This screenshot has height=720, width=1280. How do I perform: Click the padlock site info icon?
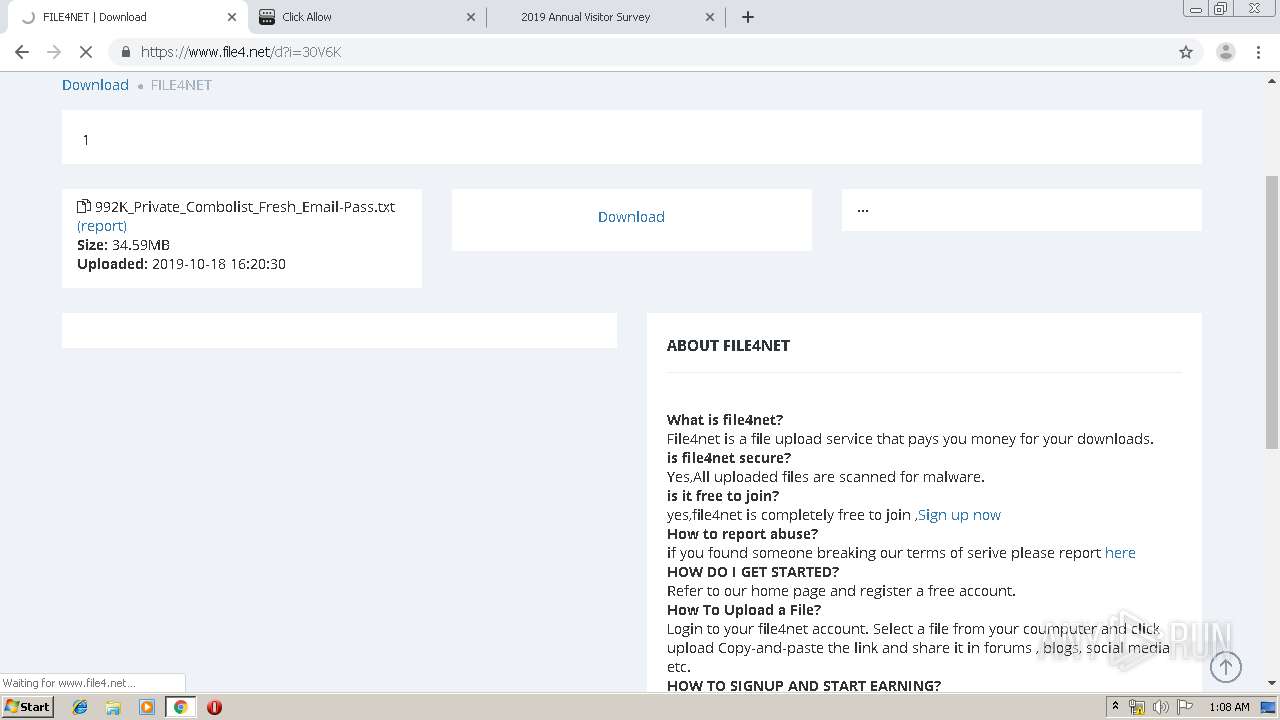click(x=125, y=52)
